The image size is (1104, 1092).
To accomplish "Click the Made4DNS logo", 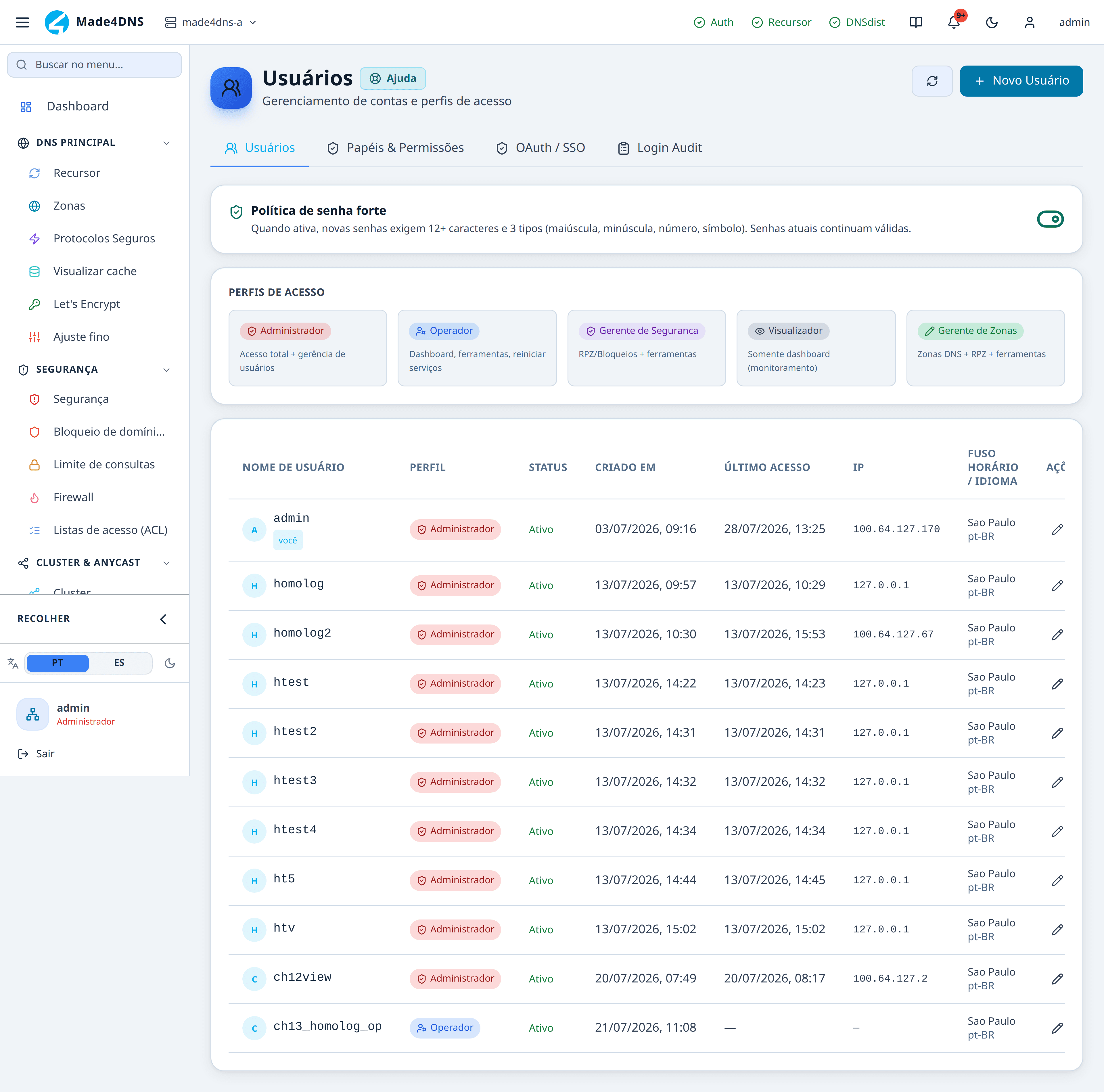I will (x=94, y=22).
